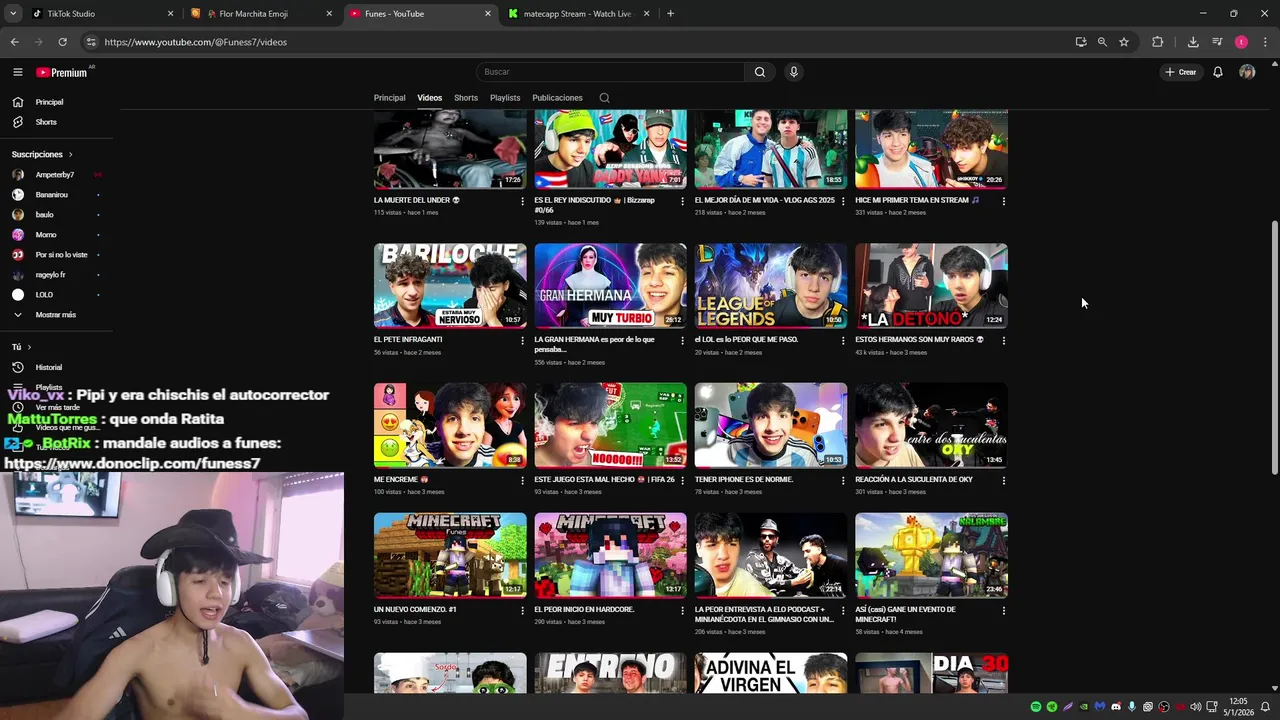Open more actions for REACCIÓN A LA SUCULENTA
This screenshot has height=720, width=1280.
click(x=1004, y=480)
